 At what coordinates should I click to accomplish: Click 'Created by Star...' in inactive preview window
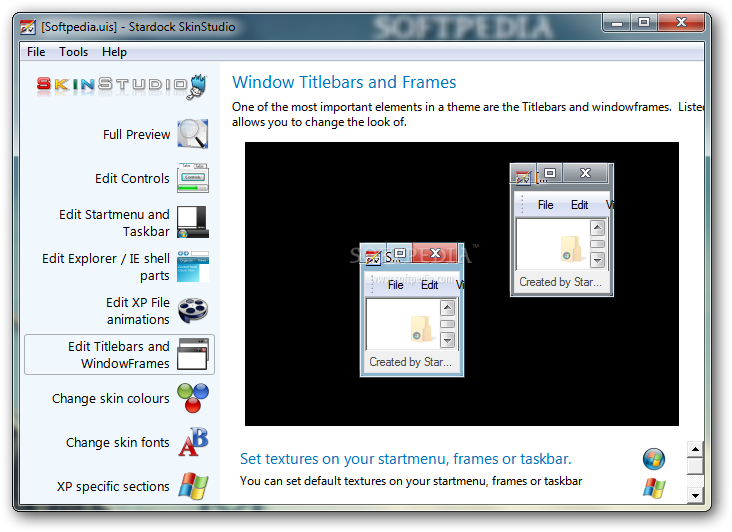560,282
